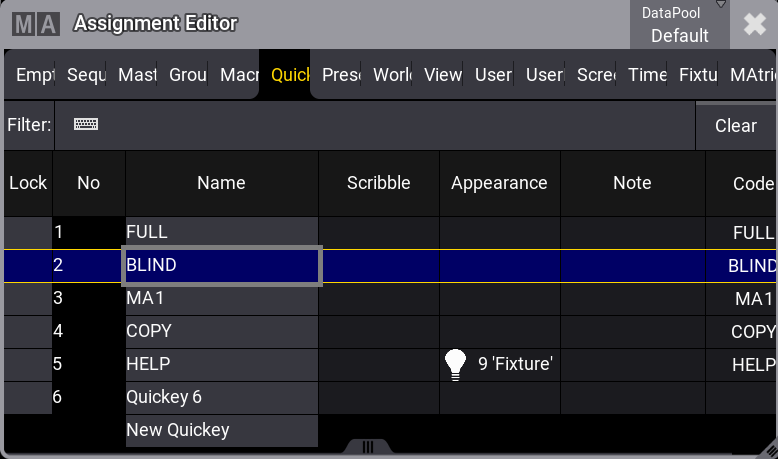Viewport: 778px width, 459px height.
Task: Select the Pres tab
Action: click(x=341, y=75)
